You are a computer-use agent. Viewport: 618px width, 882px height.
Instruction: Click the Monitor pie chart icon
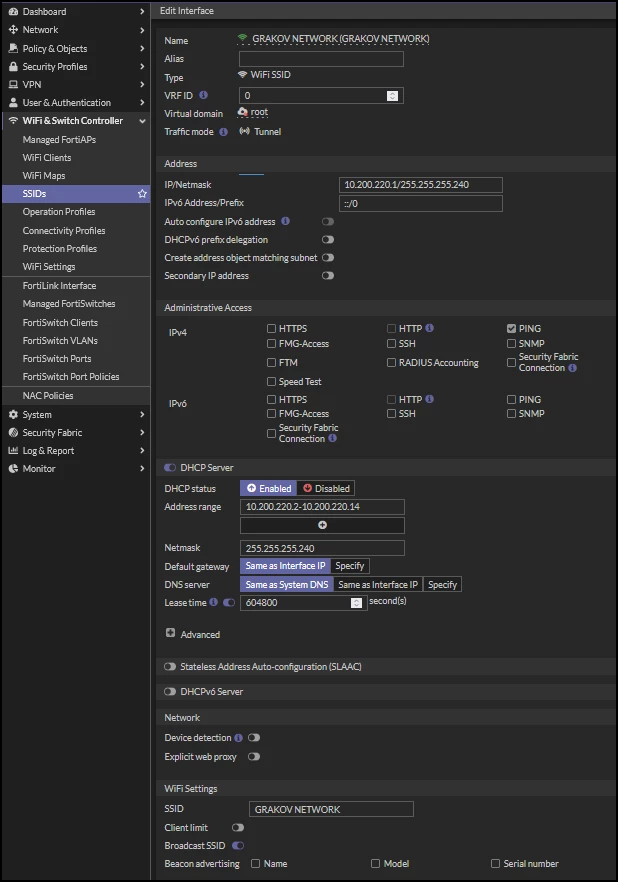point(13,469)
